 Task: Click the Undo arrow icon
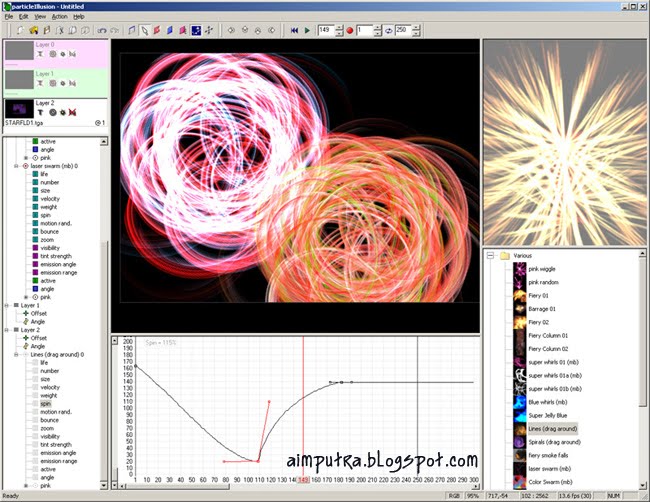tap(102, 30)
